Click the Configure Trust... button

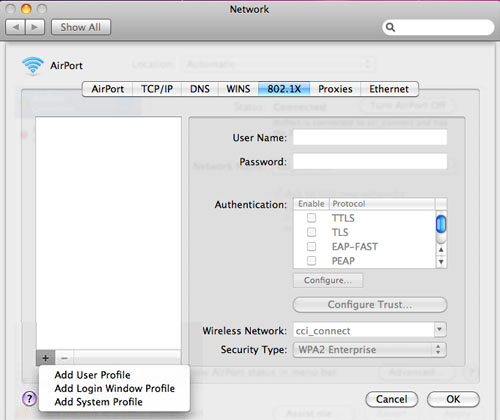pos(370,305)
